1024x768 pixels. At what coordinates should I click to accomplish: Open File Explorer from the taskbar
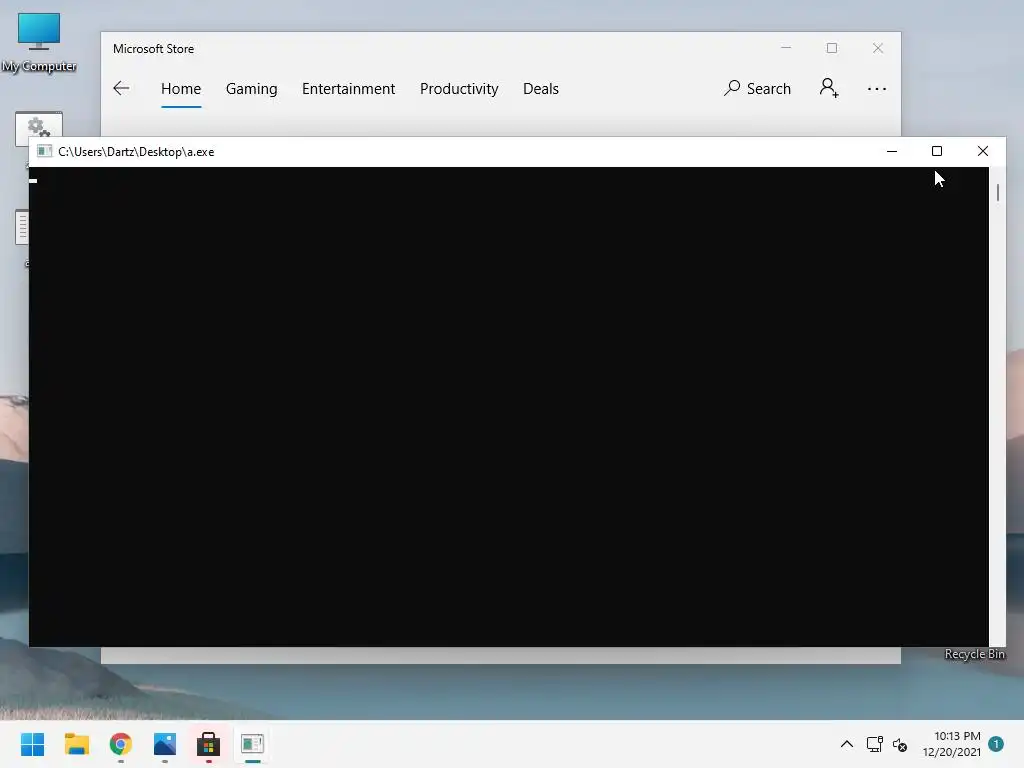76,744
